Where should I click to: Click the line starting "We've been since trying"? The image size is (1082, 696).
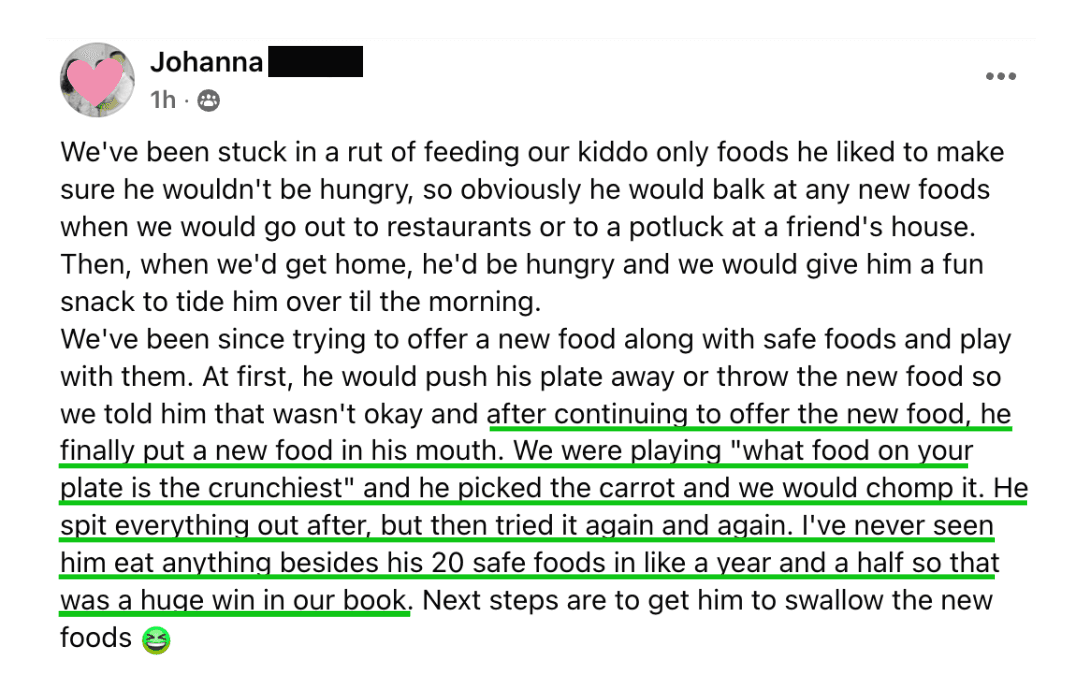coord(535,339)
